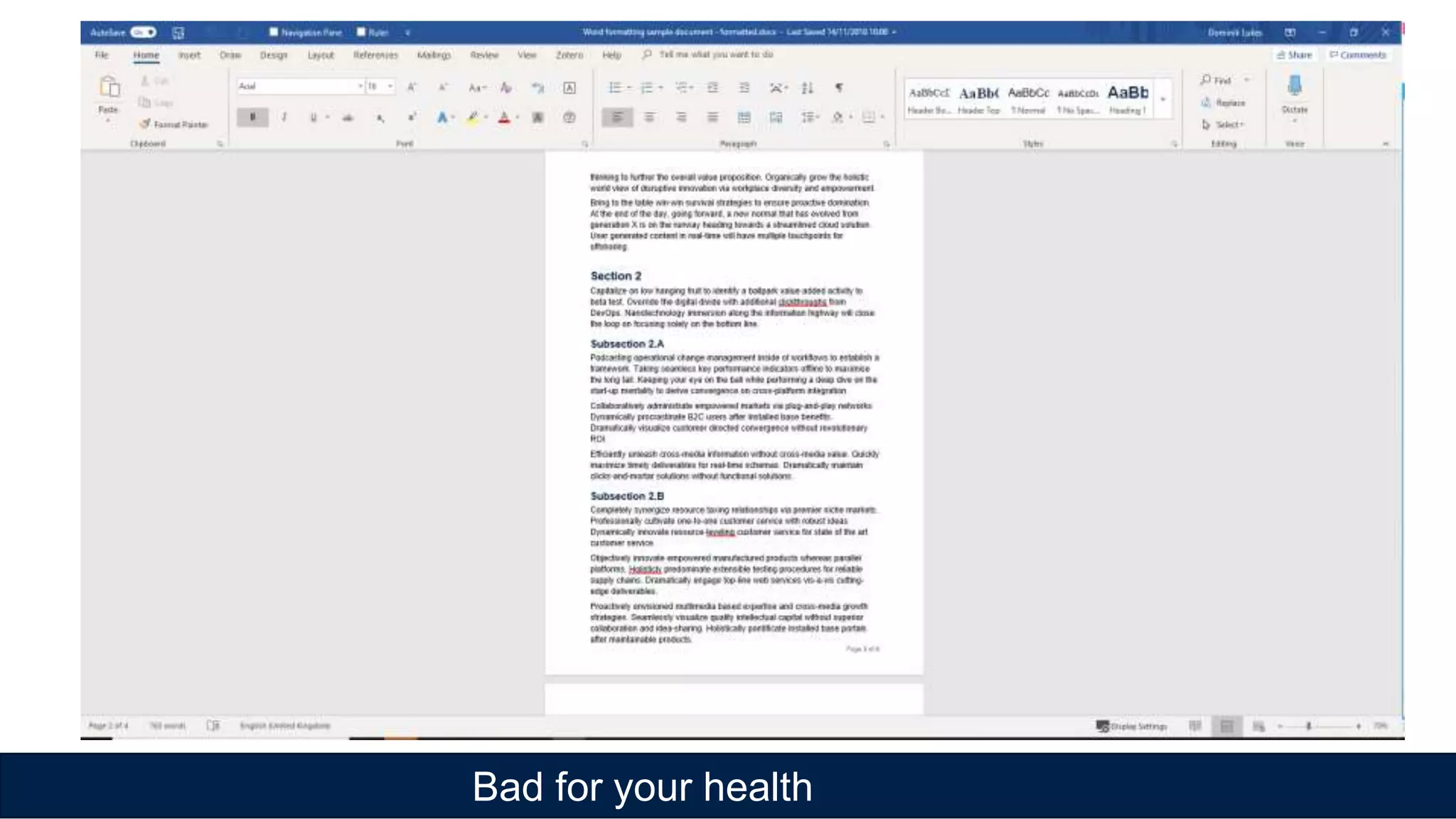Switch to the Layout tab

(320, 55)
